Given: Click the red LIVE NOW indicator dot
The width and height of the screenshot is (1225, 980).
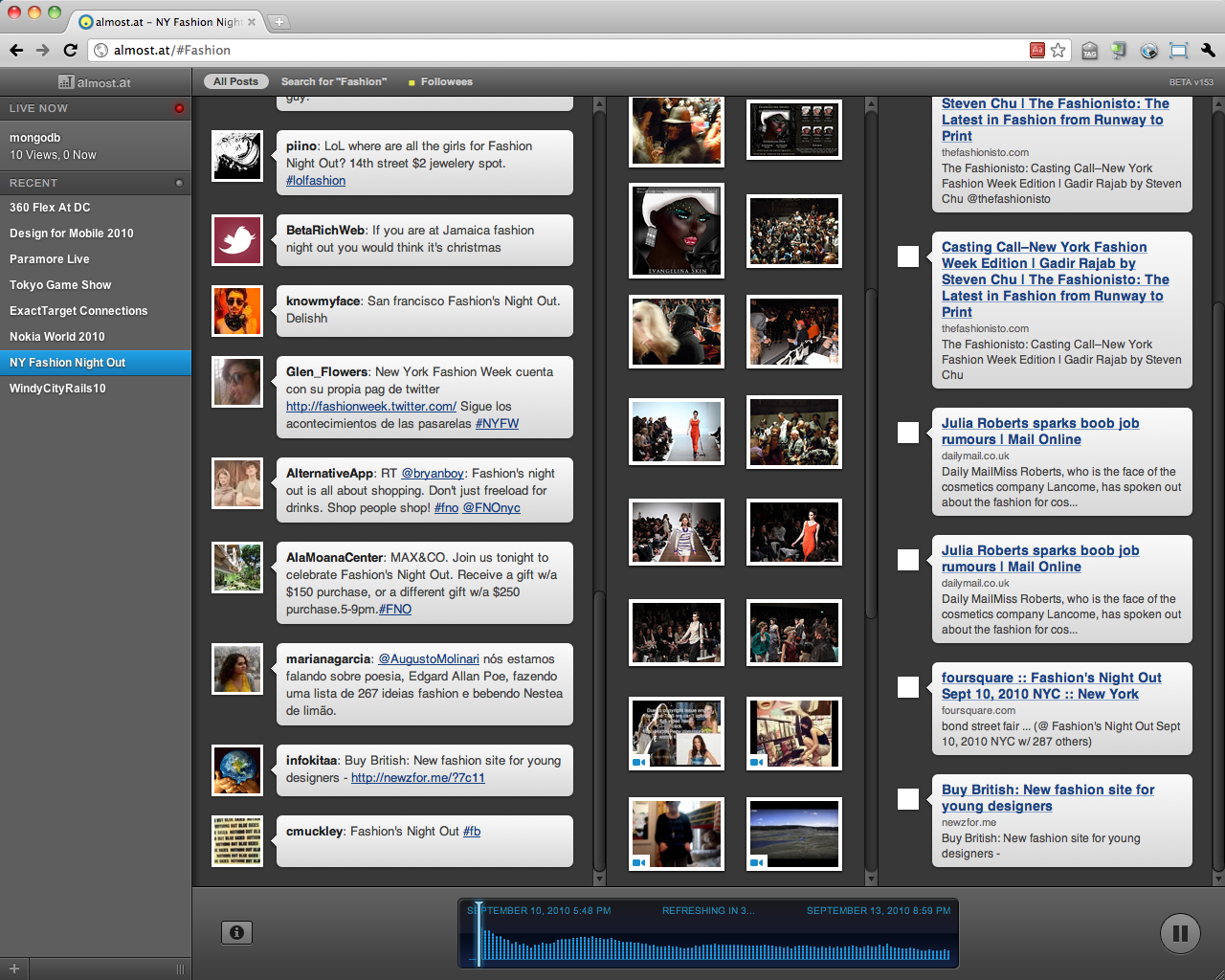Looking at the screenshot, I should pos(179,108).
